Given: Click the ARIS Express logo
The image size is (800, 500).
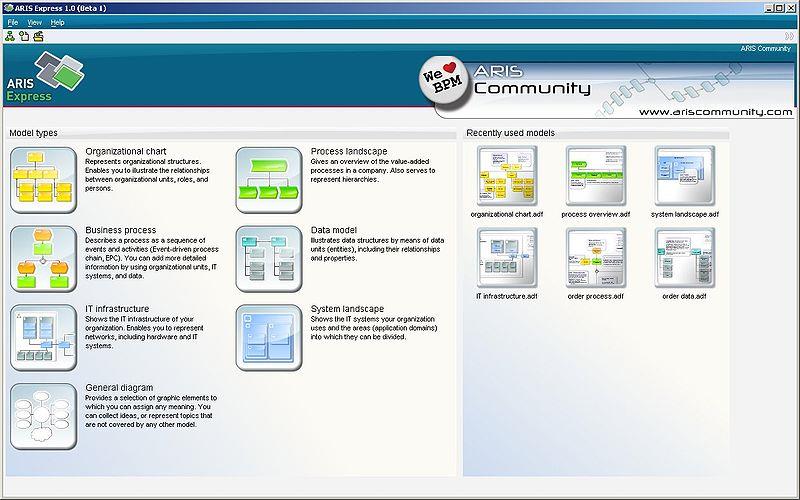Looking at the screenshot, I should click(45, 77).
